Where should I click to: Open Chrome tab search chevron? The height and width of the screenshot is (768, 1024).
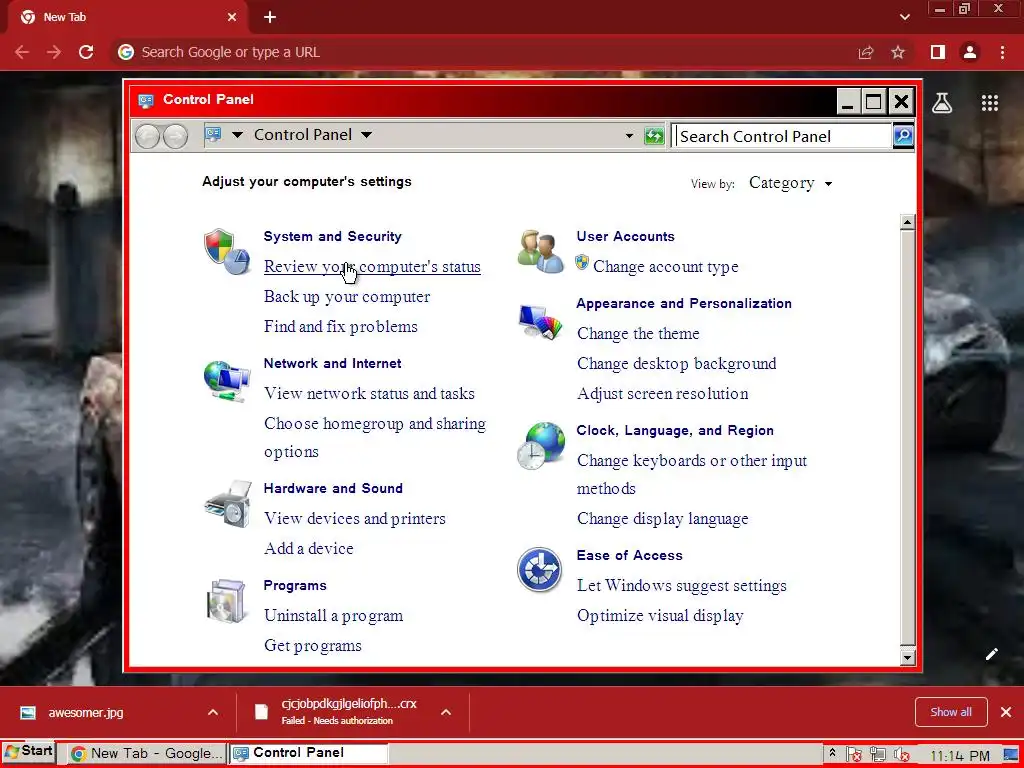point(904,17)
